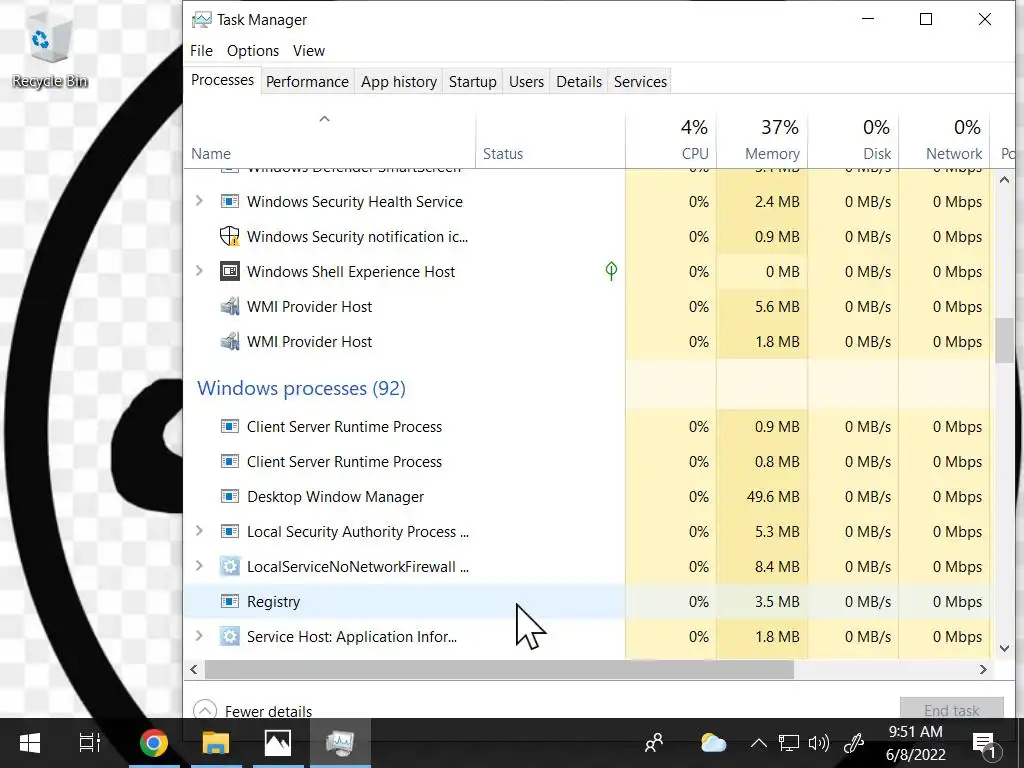
Task: Sort by the Network column header
Action: tap(944, 140)
